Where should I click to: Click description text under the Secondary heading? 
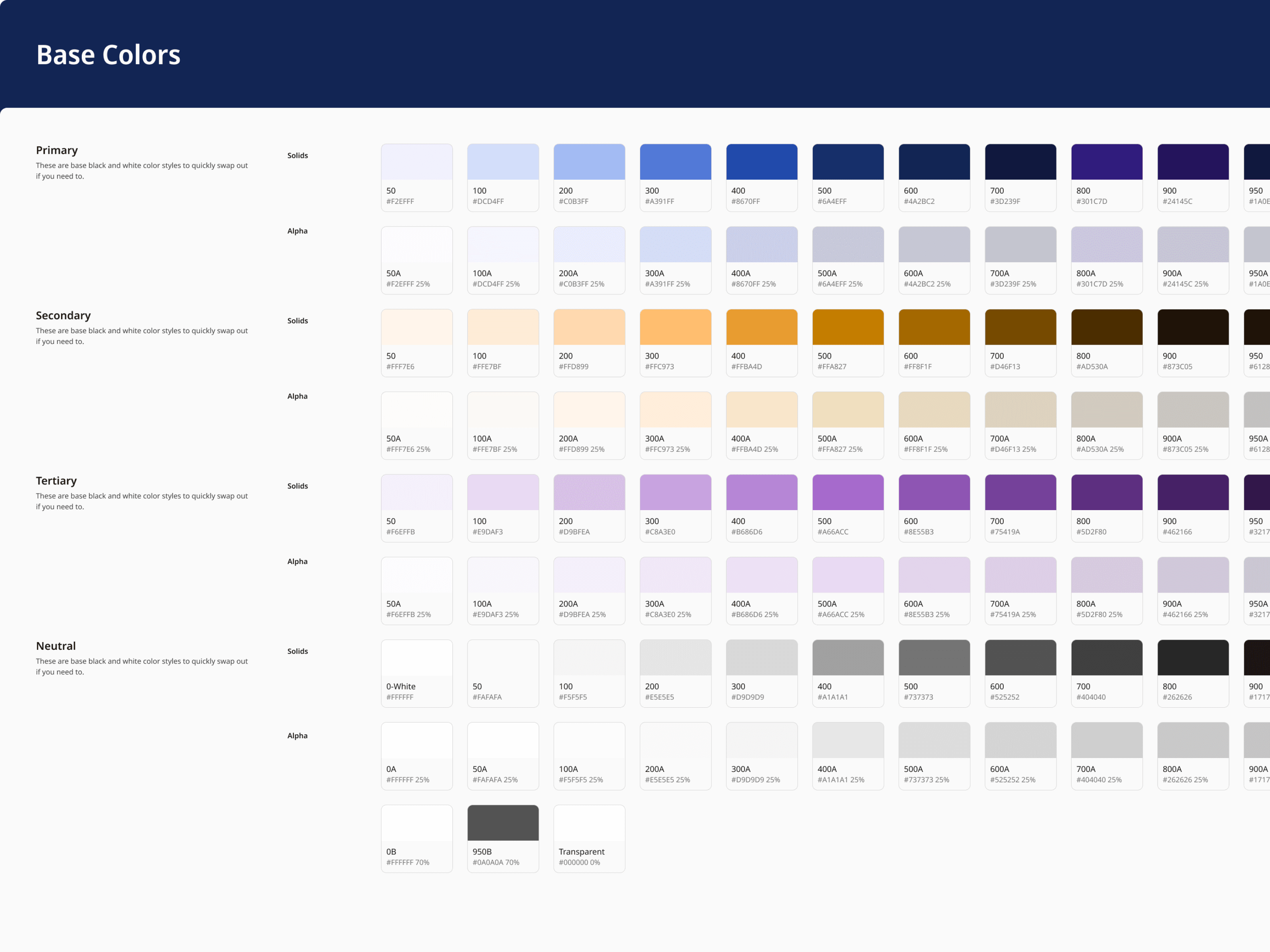(142, 336)
